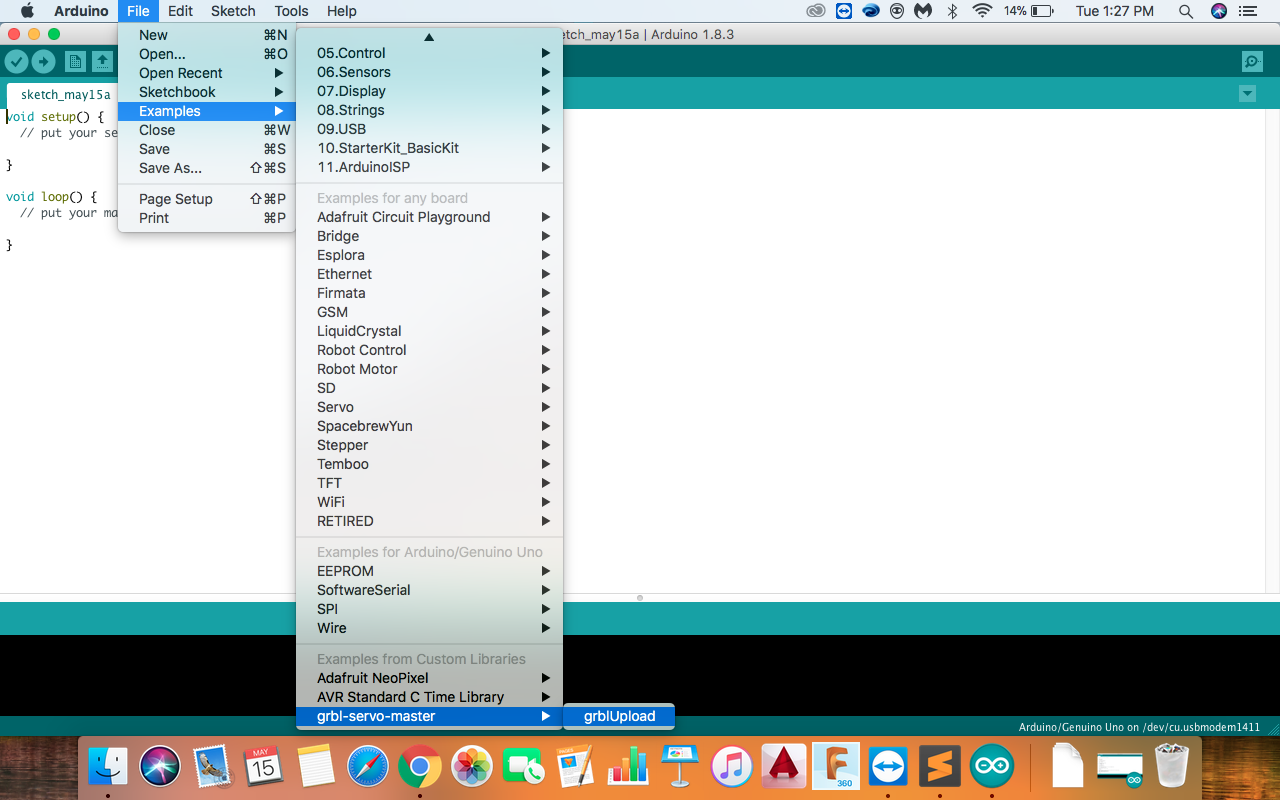Expand the LiquidCrystal examples submenu
Image resolution: width=1280 pixels, height=800 pixels.
pyautogui.click(x=429, y=331)
